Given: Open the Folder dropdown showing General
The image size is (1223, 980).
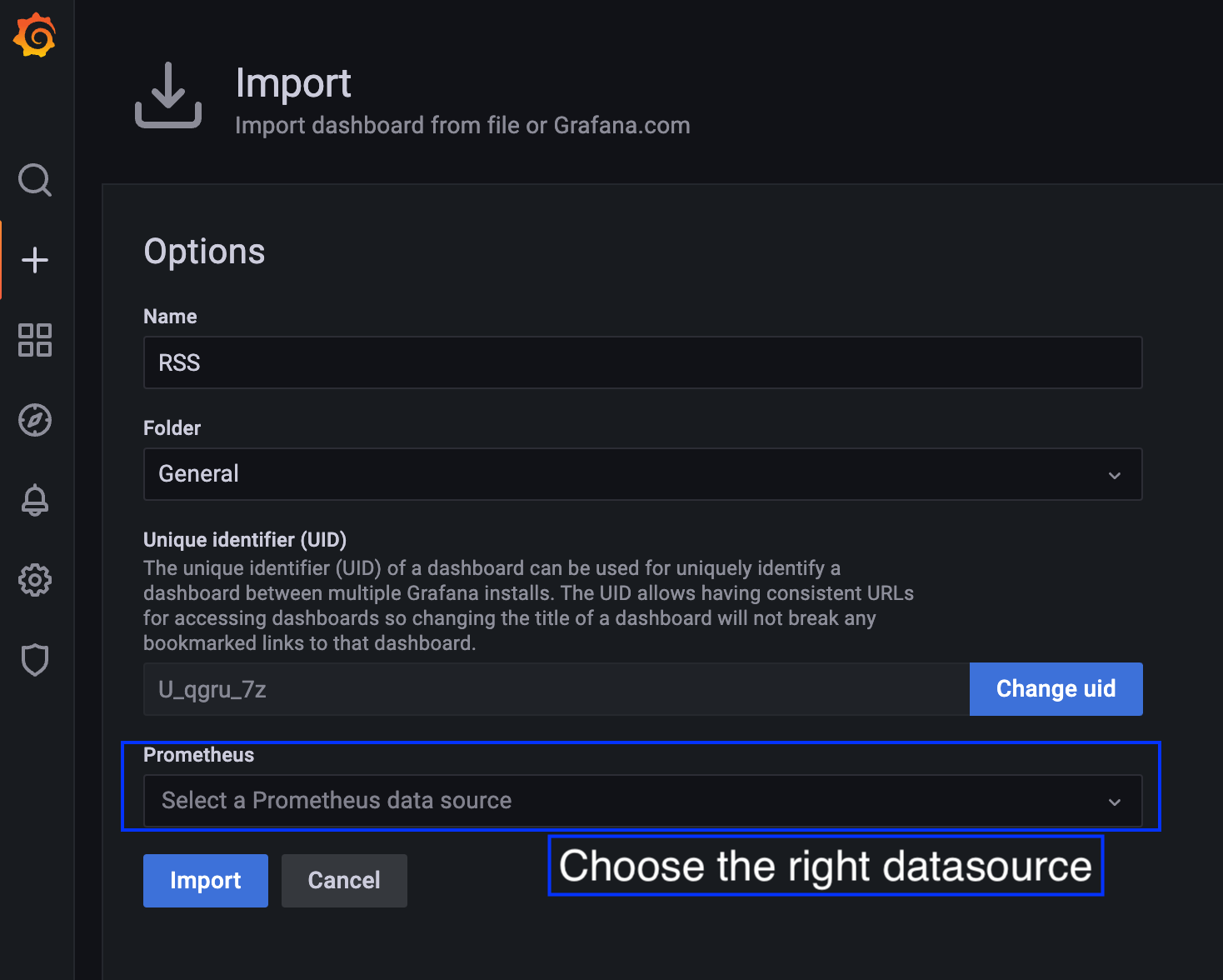Looking at the screenshot, I should tap(642, 474).
